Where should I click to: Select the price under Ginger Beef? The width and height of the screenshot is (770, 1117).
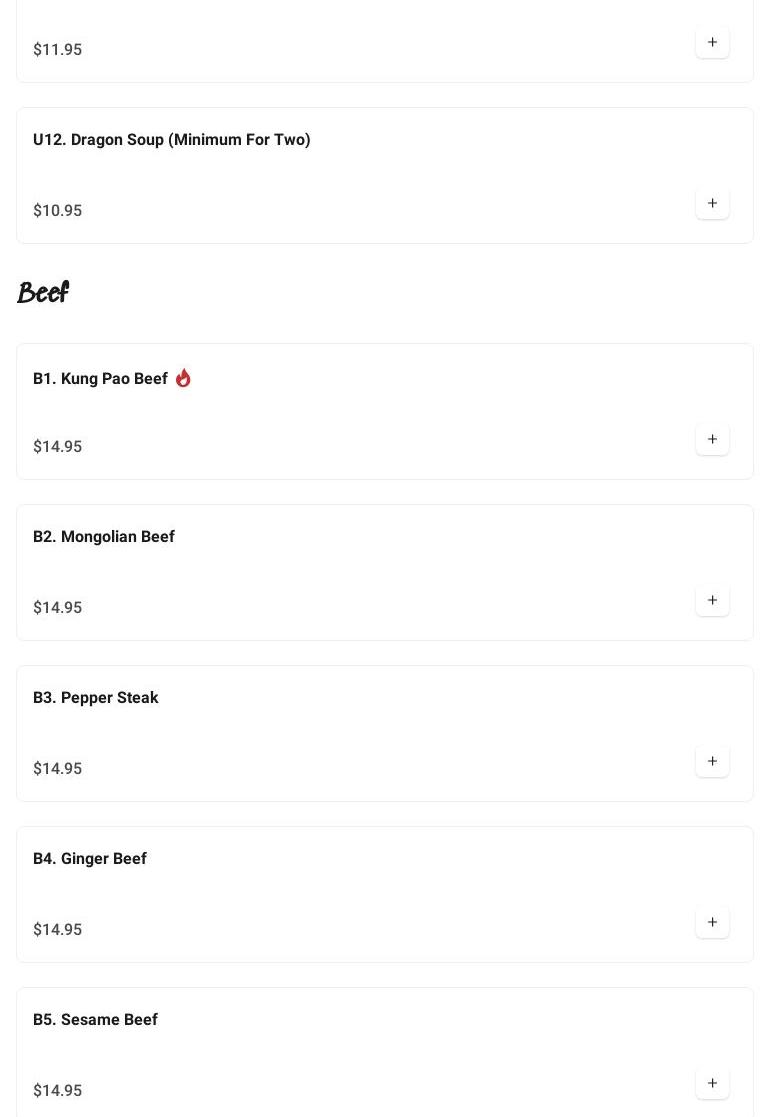click(x=57, y=929)
